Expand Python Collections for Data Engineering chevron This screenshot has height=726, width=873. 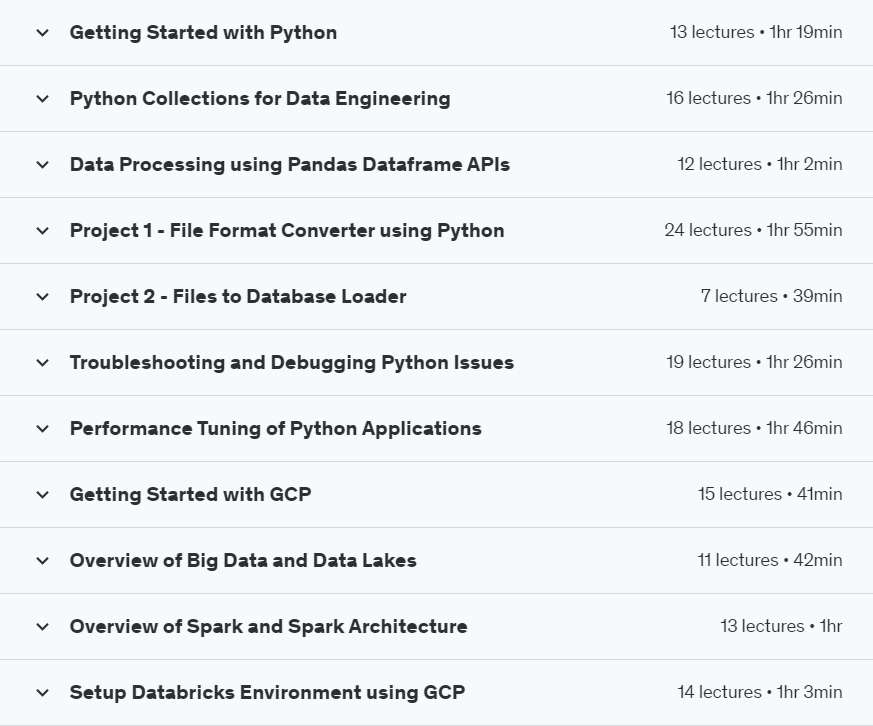click(42, 99)
